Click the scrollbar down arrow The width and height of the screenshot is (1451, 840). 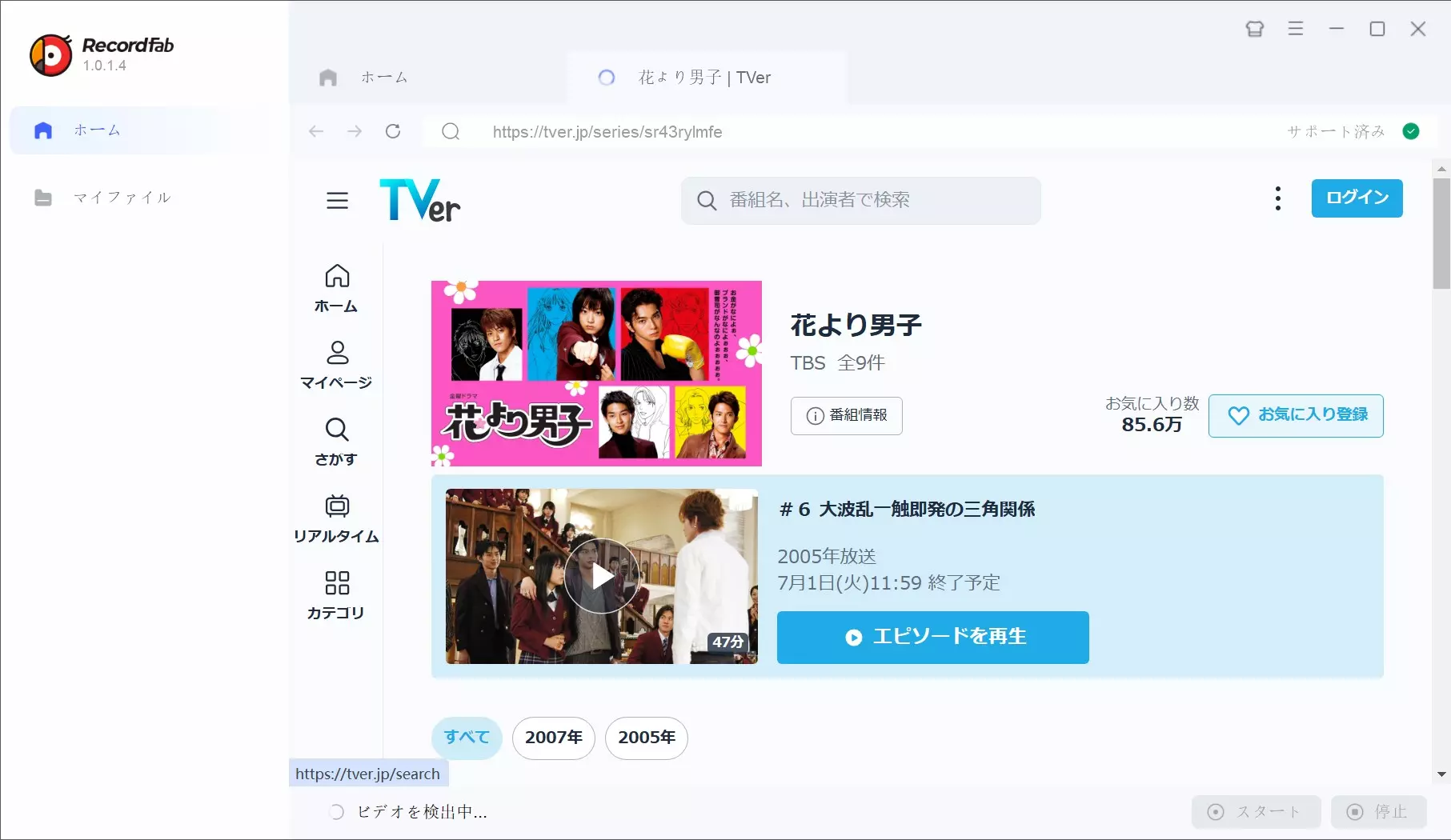coord(1441,774)
